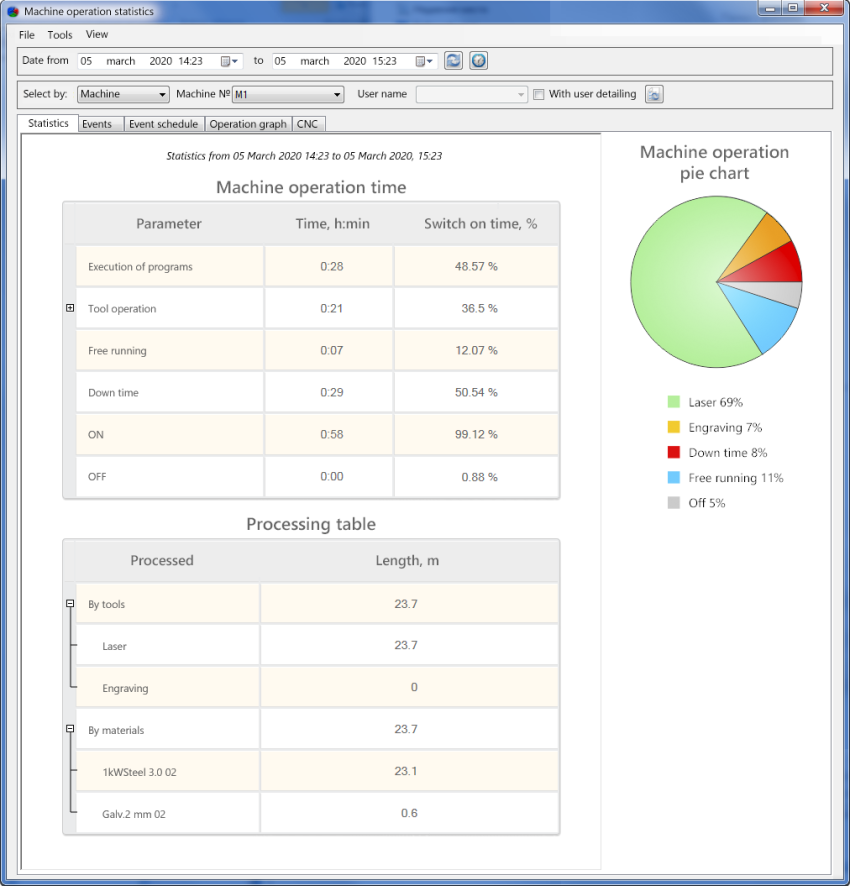Image resolution: width=850 pixels, height=886 pixels.
Task: Click the clock current-time icon
Action: coord(478,60)
